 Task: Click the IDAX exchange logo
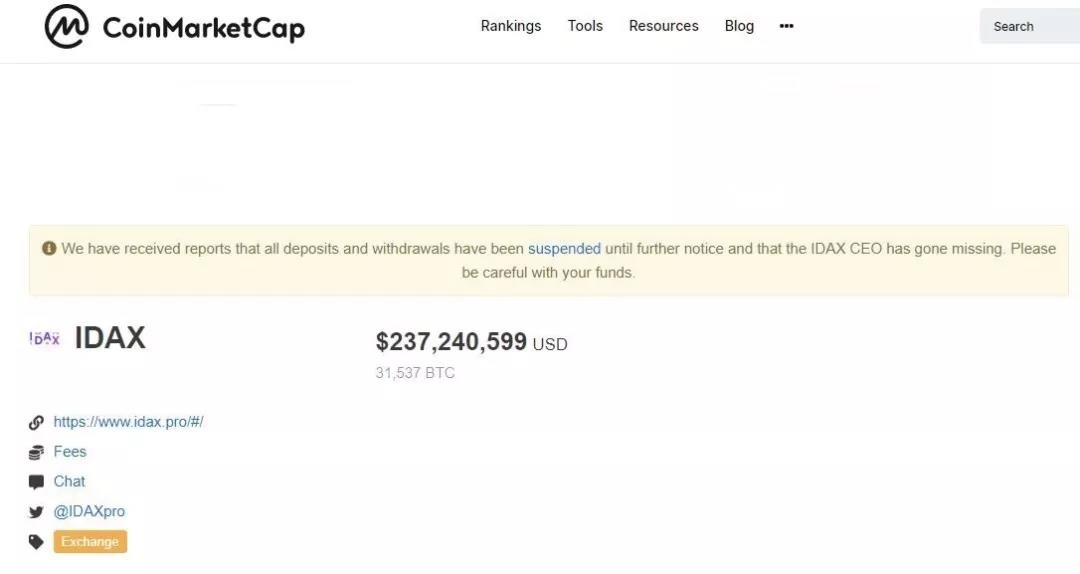tap(45, 338)
